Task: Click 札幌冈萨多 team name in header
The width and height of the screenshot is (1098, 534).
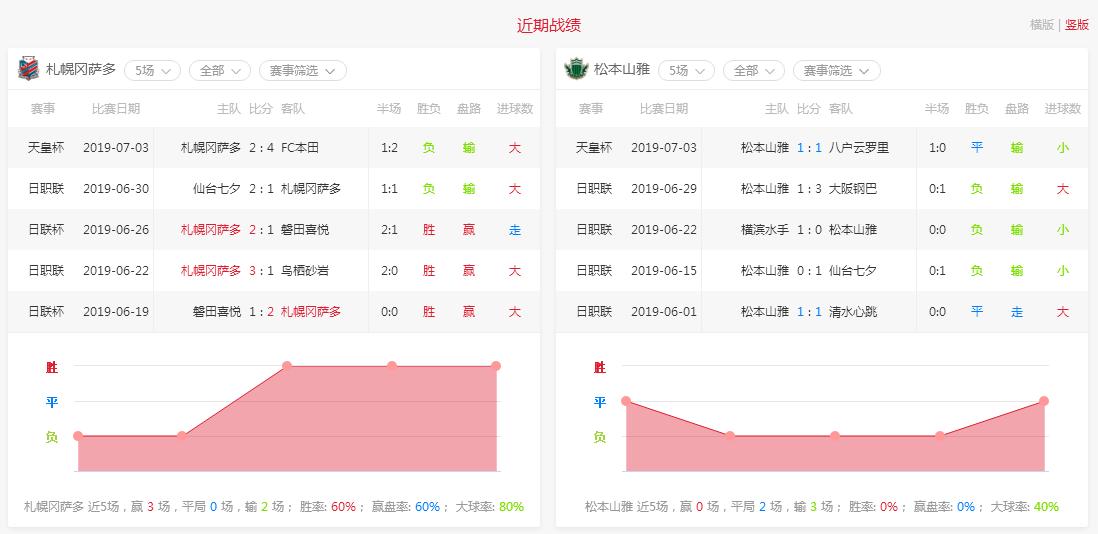Action: (81, 70)
